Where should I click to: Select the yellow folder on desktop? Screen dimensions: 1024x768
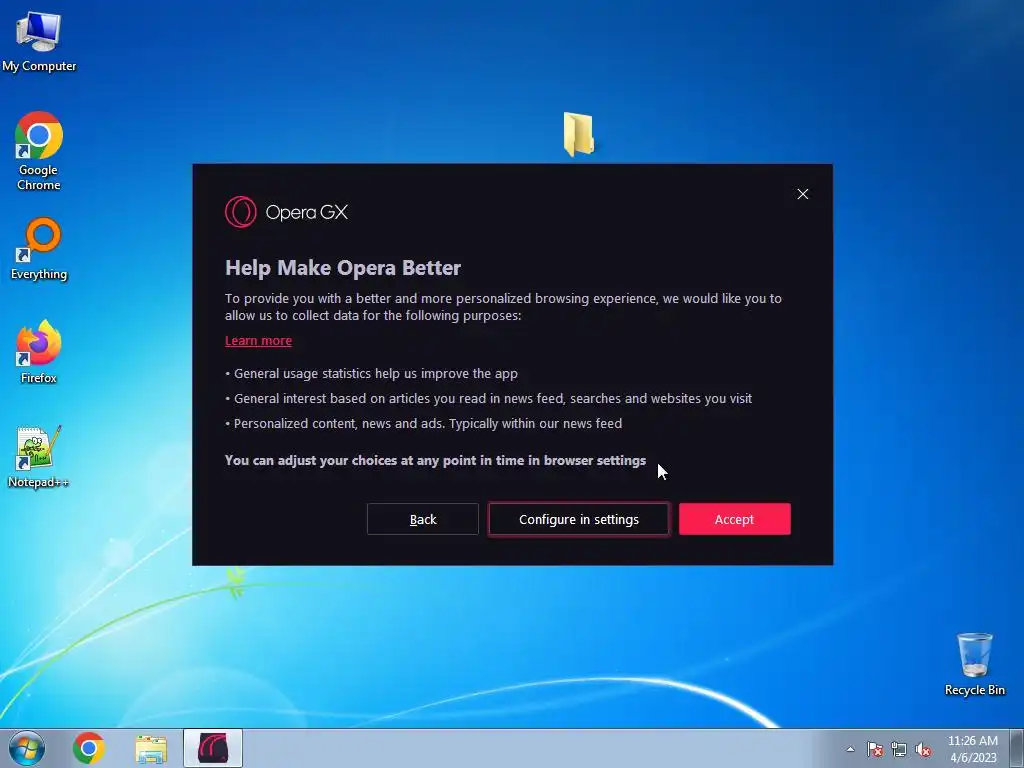(579, 135)
